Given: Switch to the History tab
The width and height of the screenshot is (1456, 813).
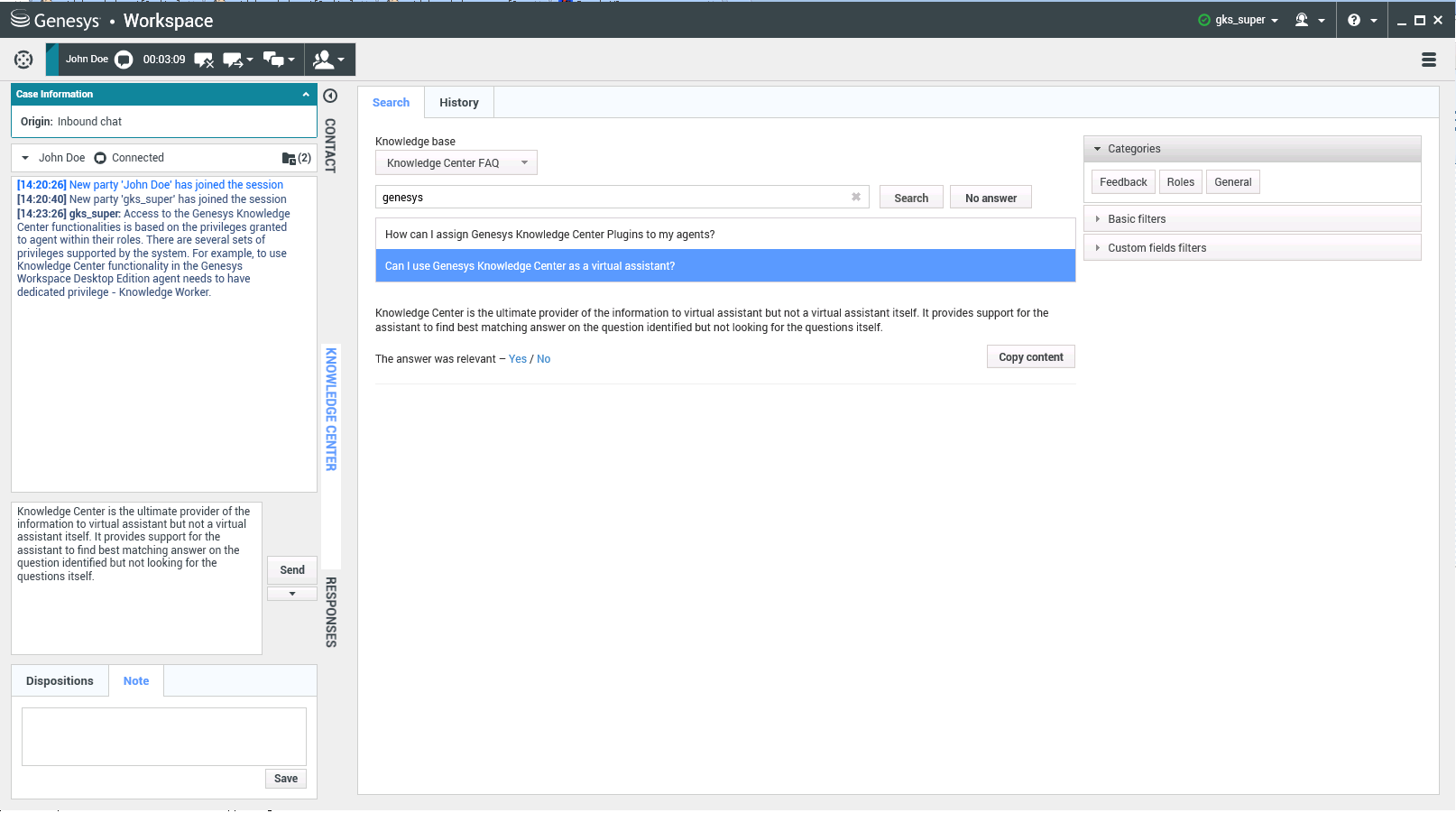Looking at the screenshot, I should coord(458,103).
